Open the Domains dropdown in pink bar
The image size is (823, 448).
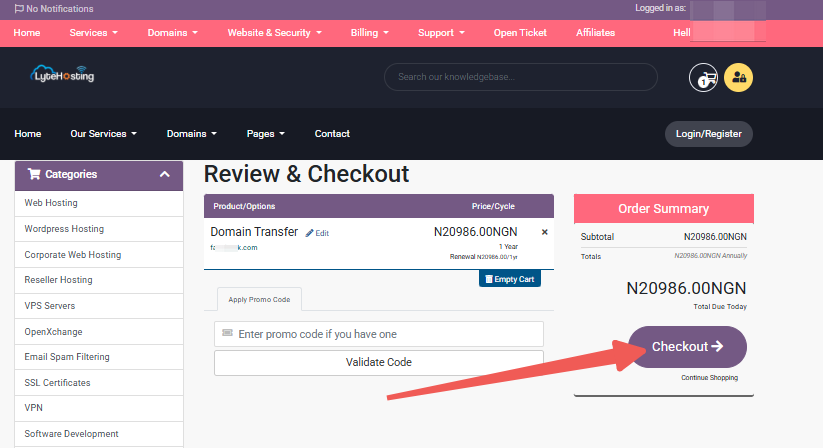[173, 33]
